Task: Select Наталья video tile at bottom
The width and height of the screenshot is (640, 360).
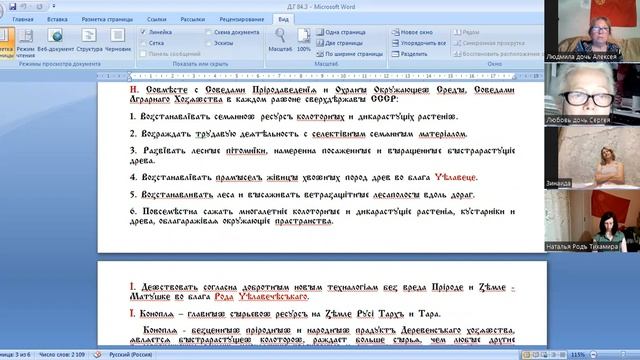Action: (x=592, y=220)
